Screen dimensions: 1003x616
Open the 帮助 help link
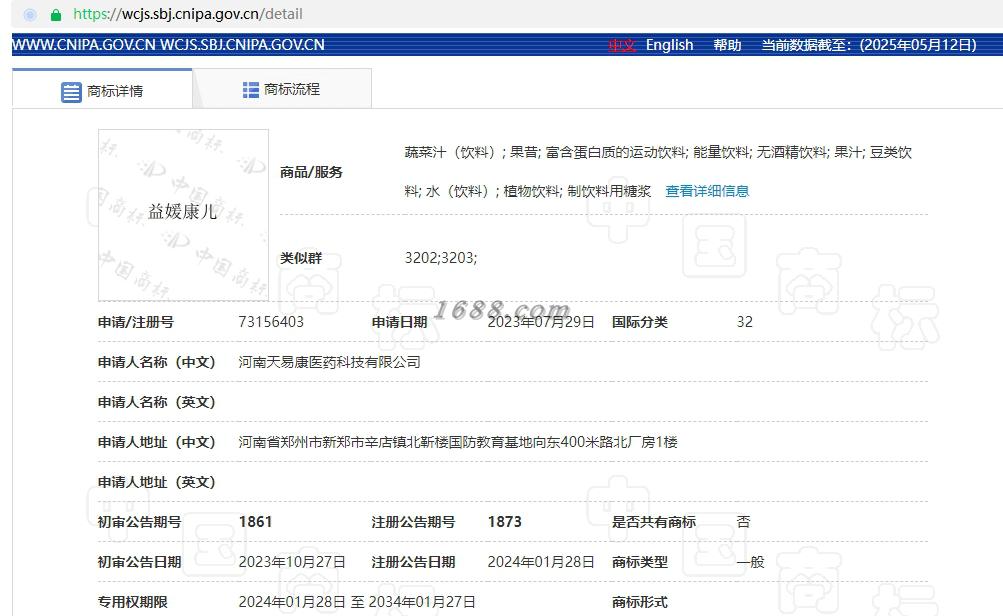coord(727,45)
